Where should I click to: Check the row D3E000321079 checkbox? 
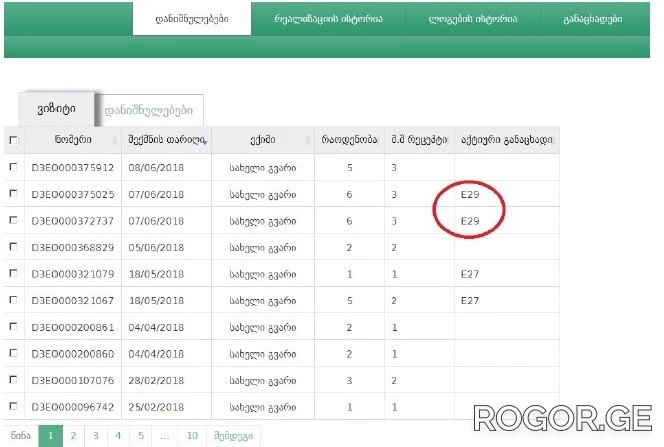(14, 273)
